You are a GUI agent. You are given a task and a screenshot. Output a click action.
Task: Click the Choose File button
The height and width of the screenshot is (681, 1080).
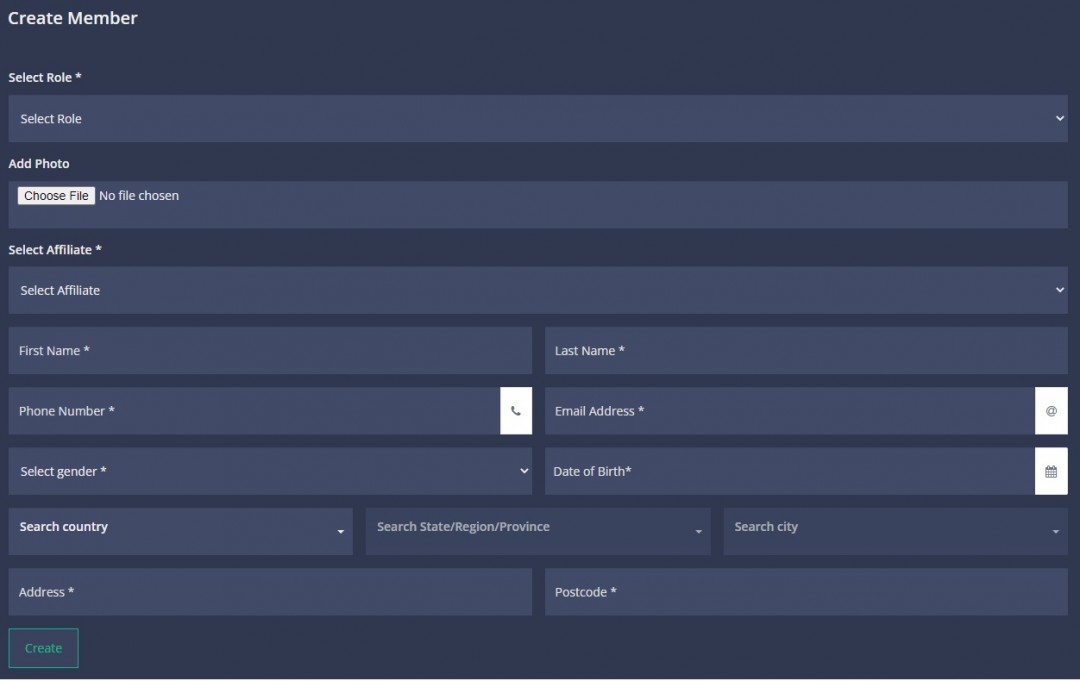tap(56, 196)
